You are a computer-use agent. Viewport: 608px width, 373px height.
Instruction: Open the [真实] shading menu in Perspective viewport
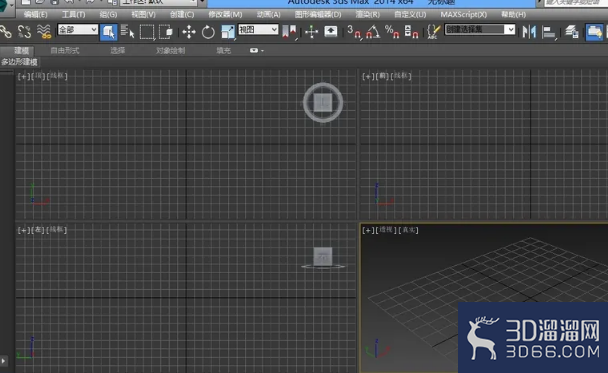409,230
